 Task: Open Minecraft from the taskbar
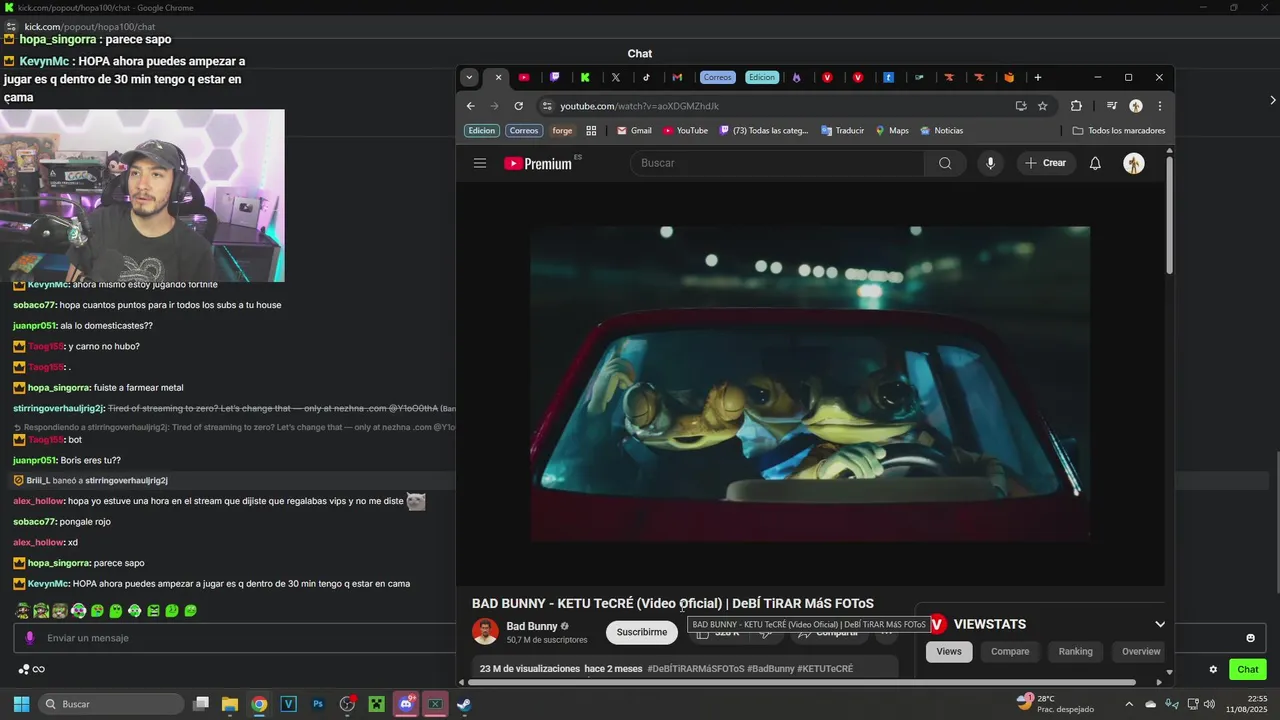click(376, 704)
